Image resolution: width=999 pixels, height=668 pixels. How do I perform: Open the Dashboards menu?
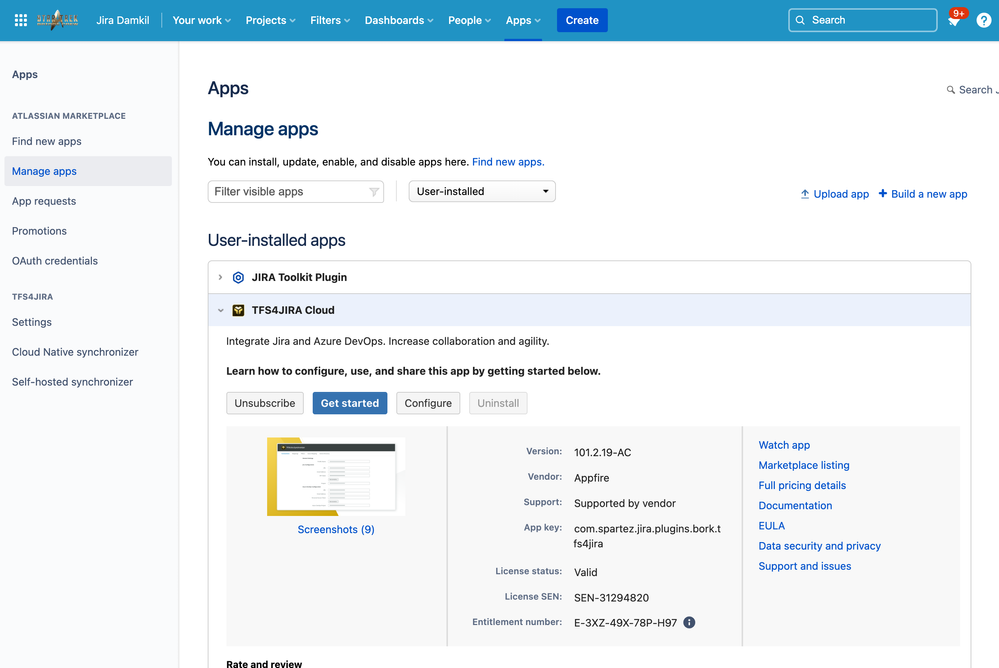point(399,20)
